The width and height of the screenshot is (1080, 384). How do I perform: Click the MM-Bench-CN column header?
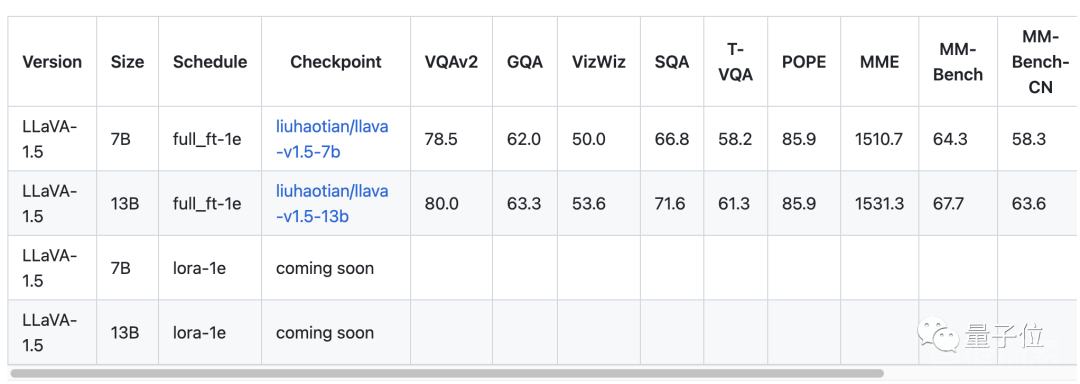[x=1041, y=62]
